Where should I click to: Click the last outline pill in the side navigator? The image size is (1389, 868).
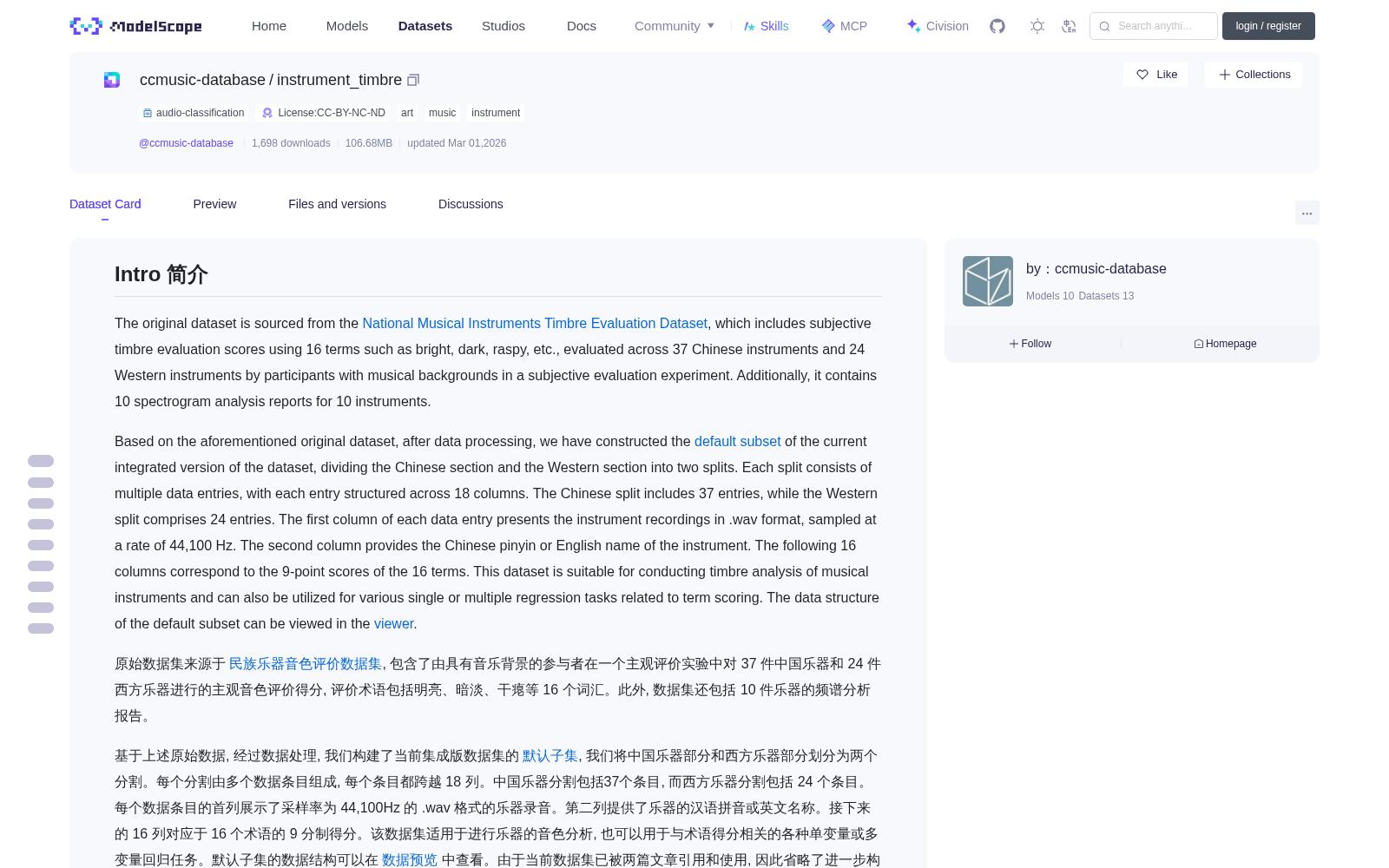41,628
